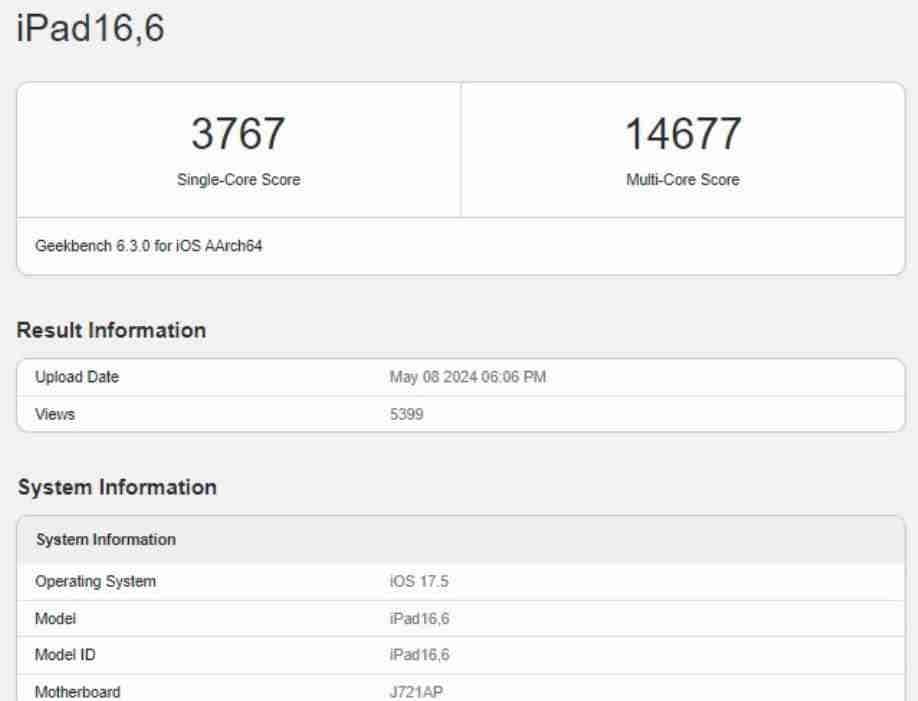Select the iOS 17.5 value
This screenshot has height=701, width=918.
419,582
